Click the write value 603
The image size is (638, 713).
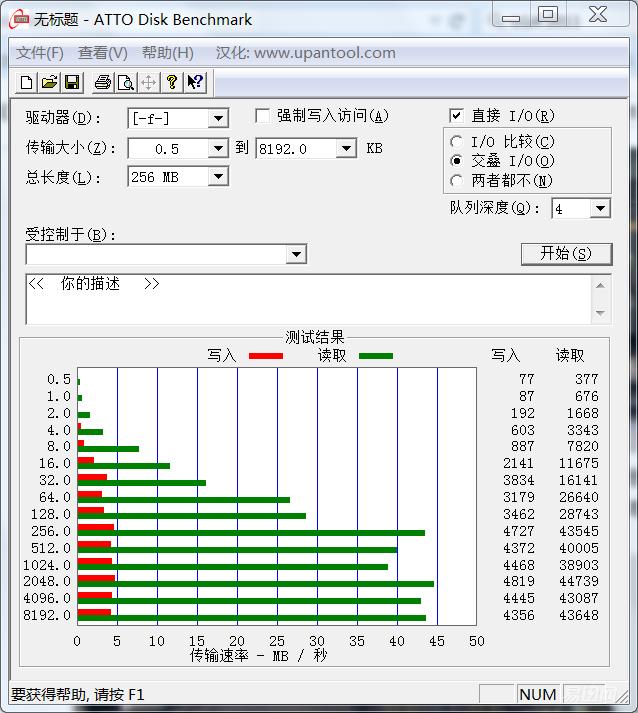pos(522,430)
